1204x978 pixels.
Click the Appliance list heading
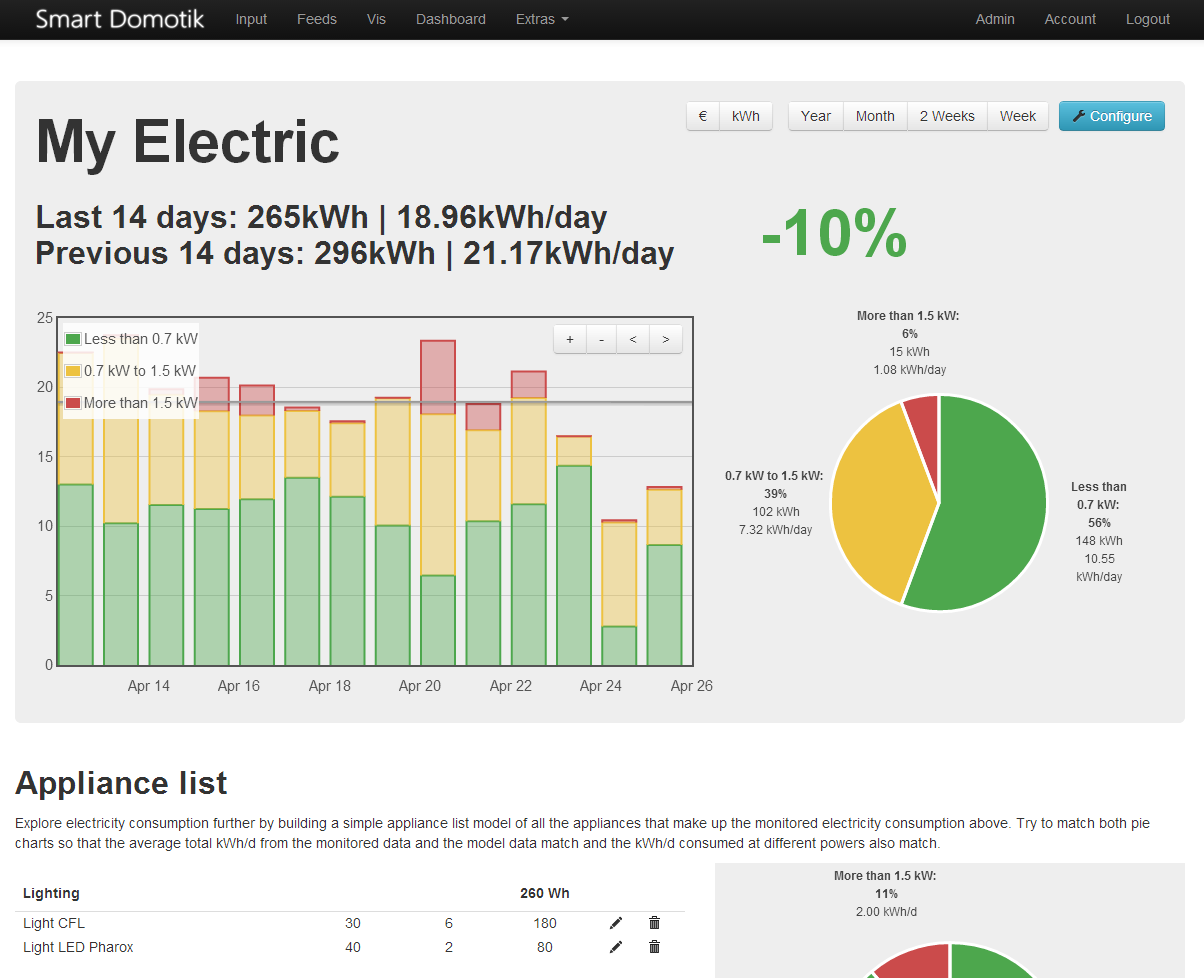point(121,783)
